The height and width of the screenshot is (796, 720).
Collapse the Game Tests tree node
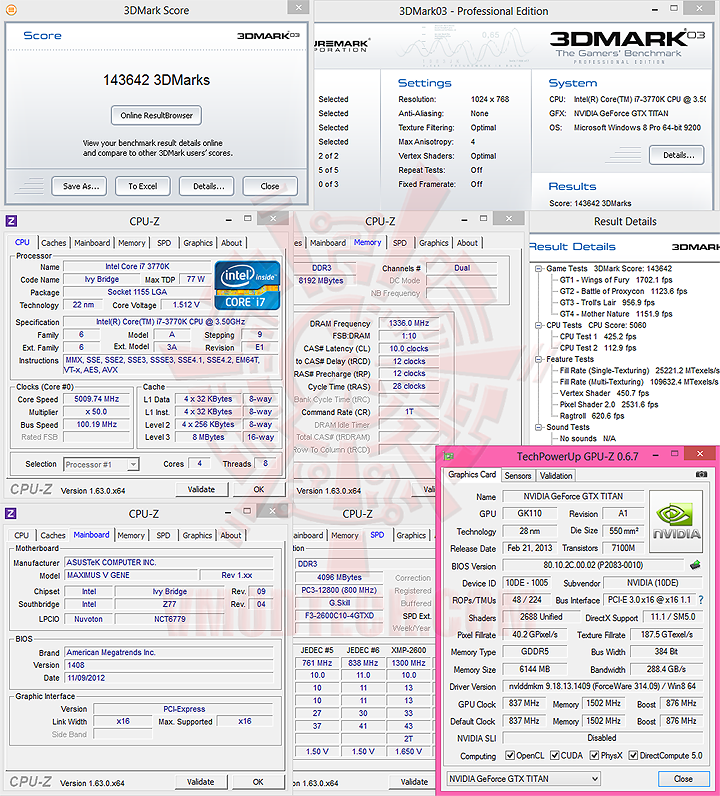(x=538, y=269)
